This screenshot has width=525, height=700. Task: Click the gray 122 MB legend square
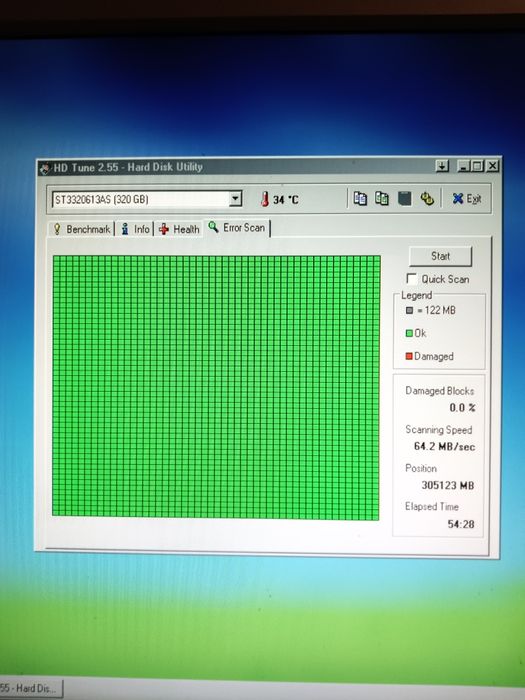pyautogui.click(x=409, y=310)
